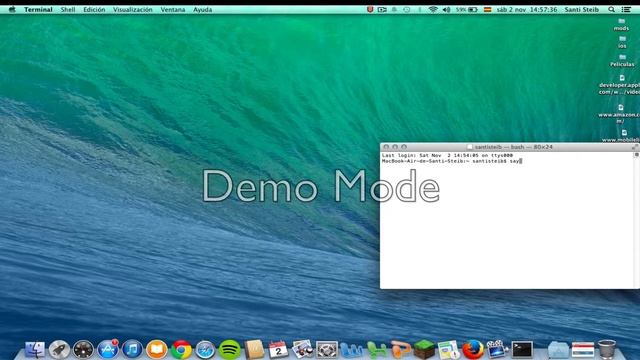Image resolution: width=640 pixels, height=360 pixels.
Task: Click the volume speaker icon in menu bar
Action: [447, 9]
